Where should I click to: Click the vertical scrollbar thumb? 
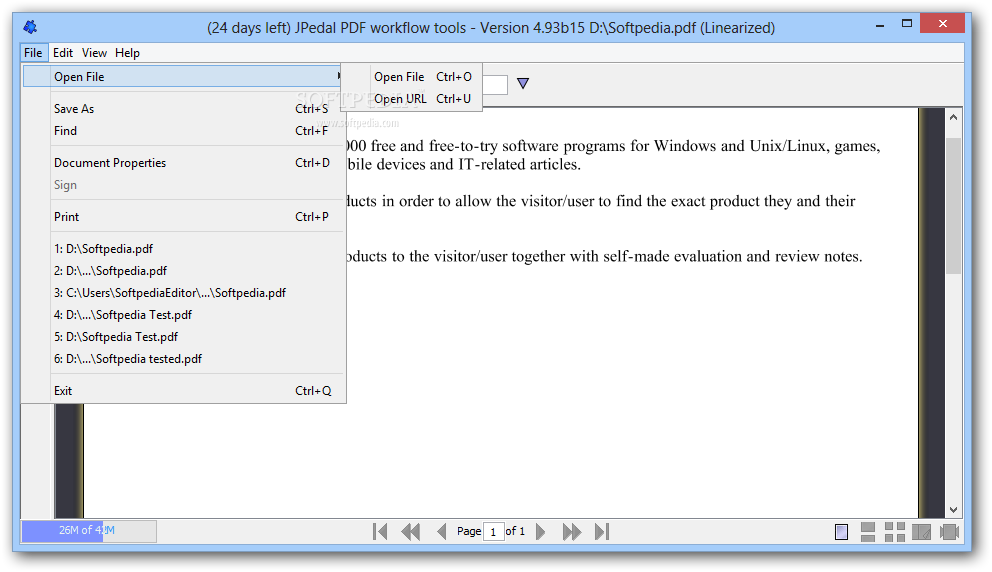point(953,206)
